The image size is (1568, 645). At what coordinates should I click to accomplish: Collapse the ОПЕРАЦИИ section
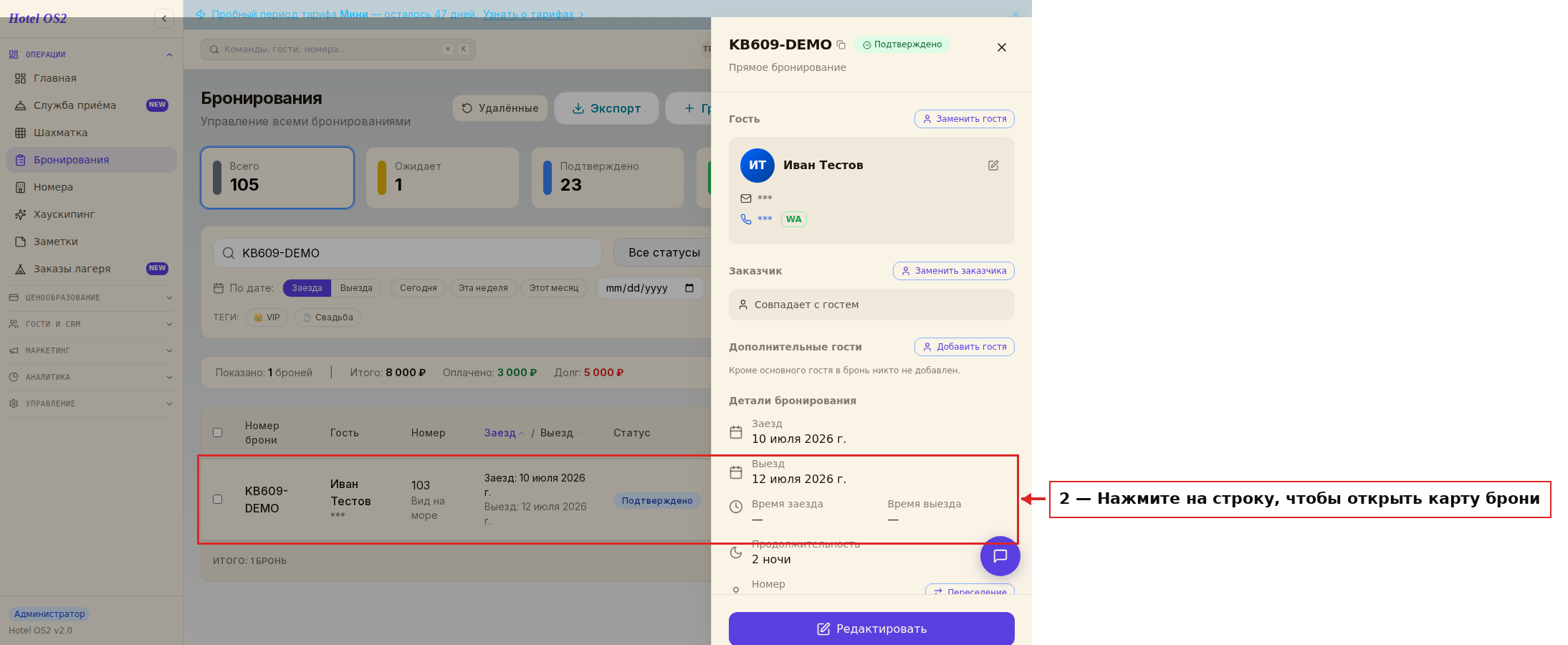coord(91,54)
